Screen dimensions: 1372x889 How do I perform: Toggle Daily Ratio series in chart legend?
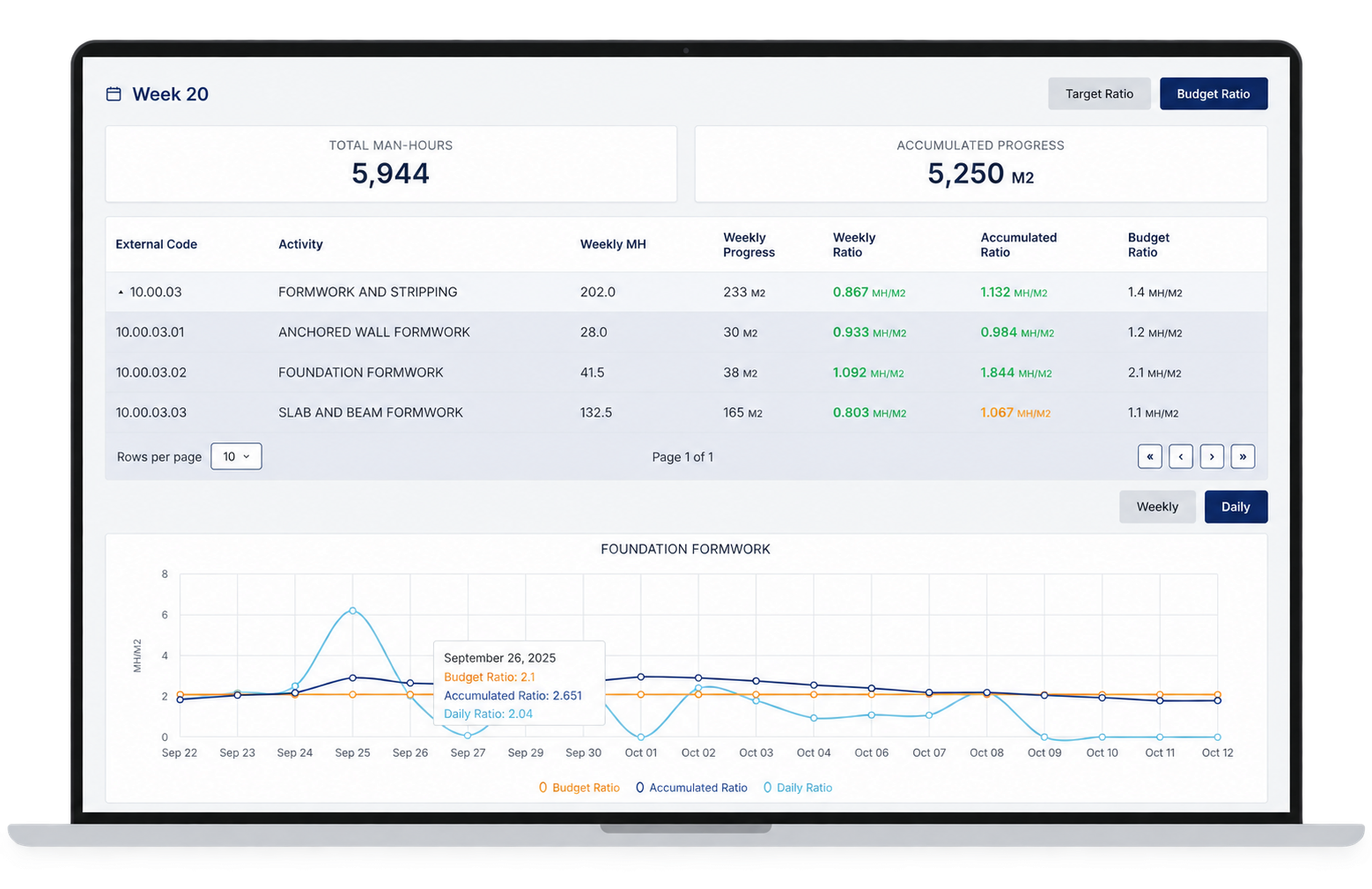pos(797,788)
